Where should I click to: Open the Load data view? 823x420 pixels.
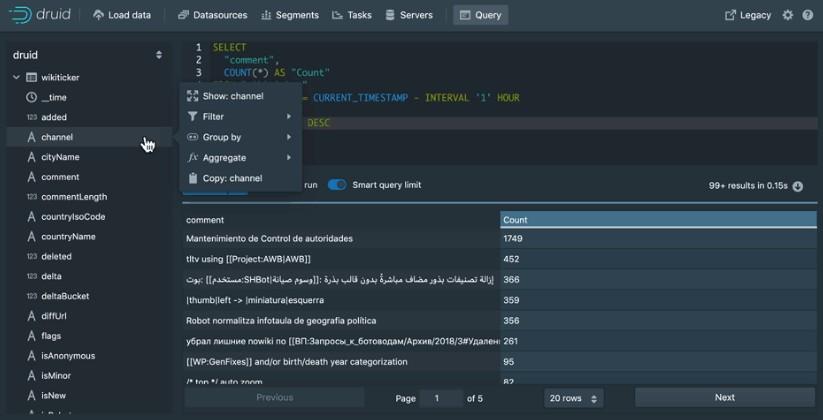point(122,15)
